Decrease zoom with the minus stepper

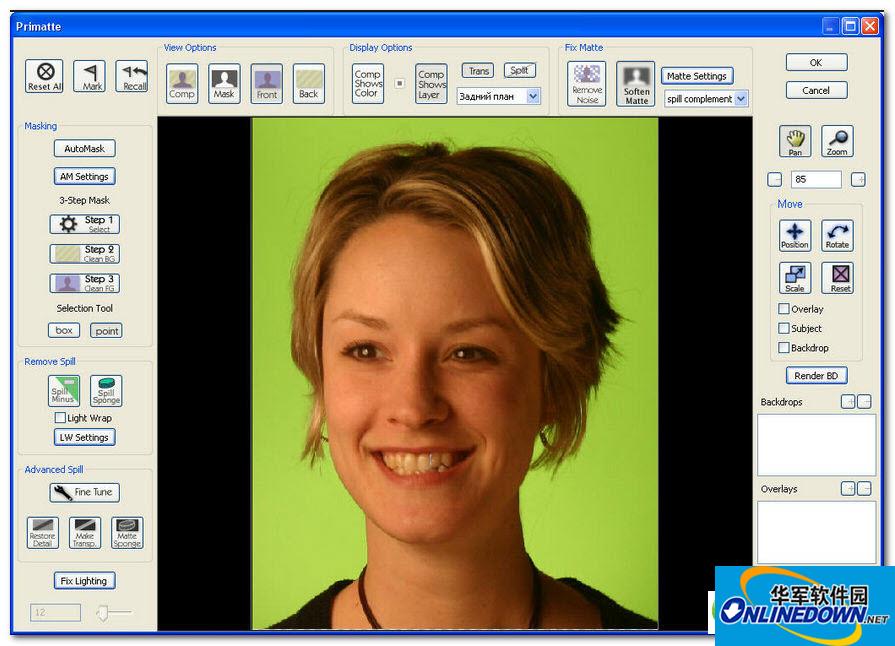775,179
